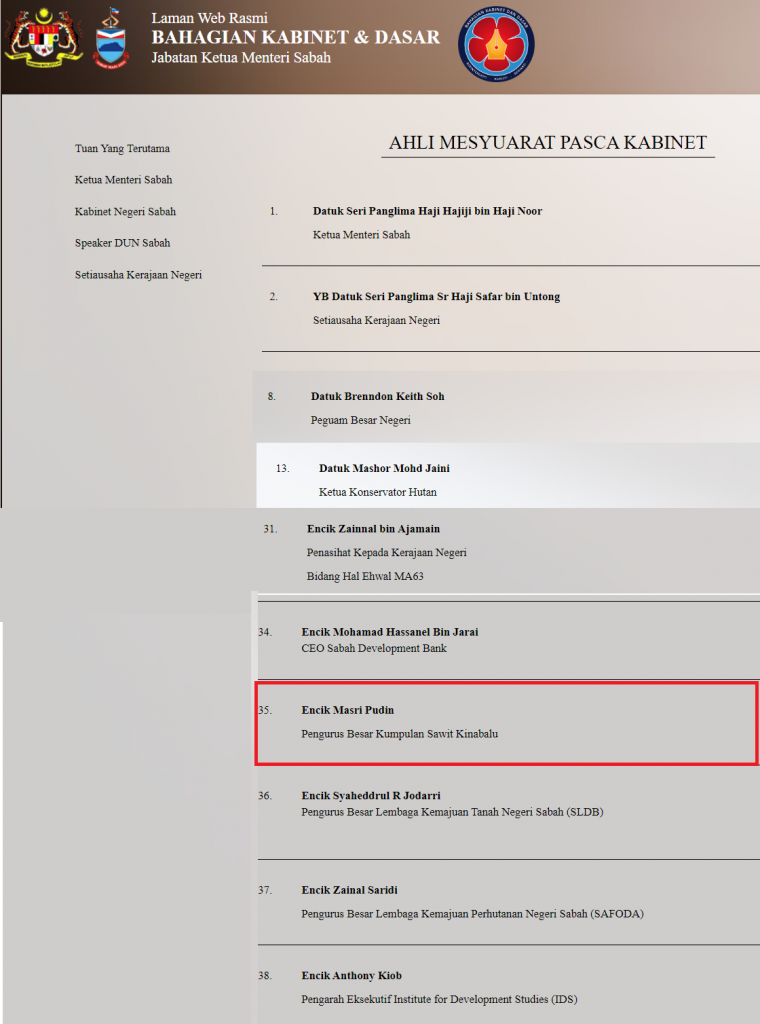Click list number 1. beside Hajiji entry
The image size is (760, 1024).
pyautogui.click(x=274, y=211)
